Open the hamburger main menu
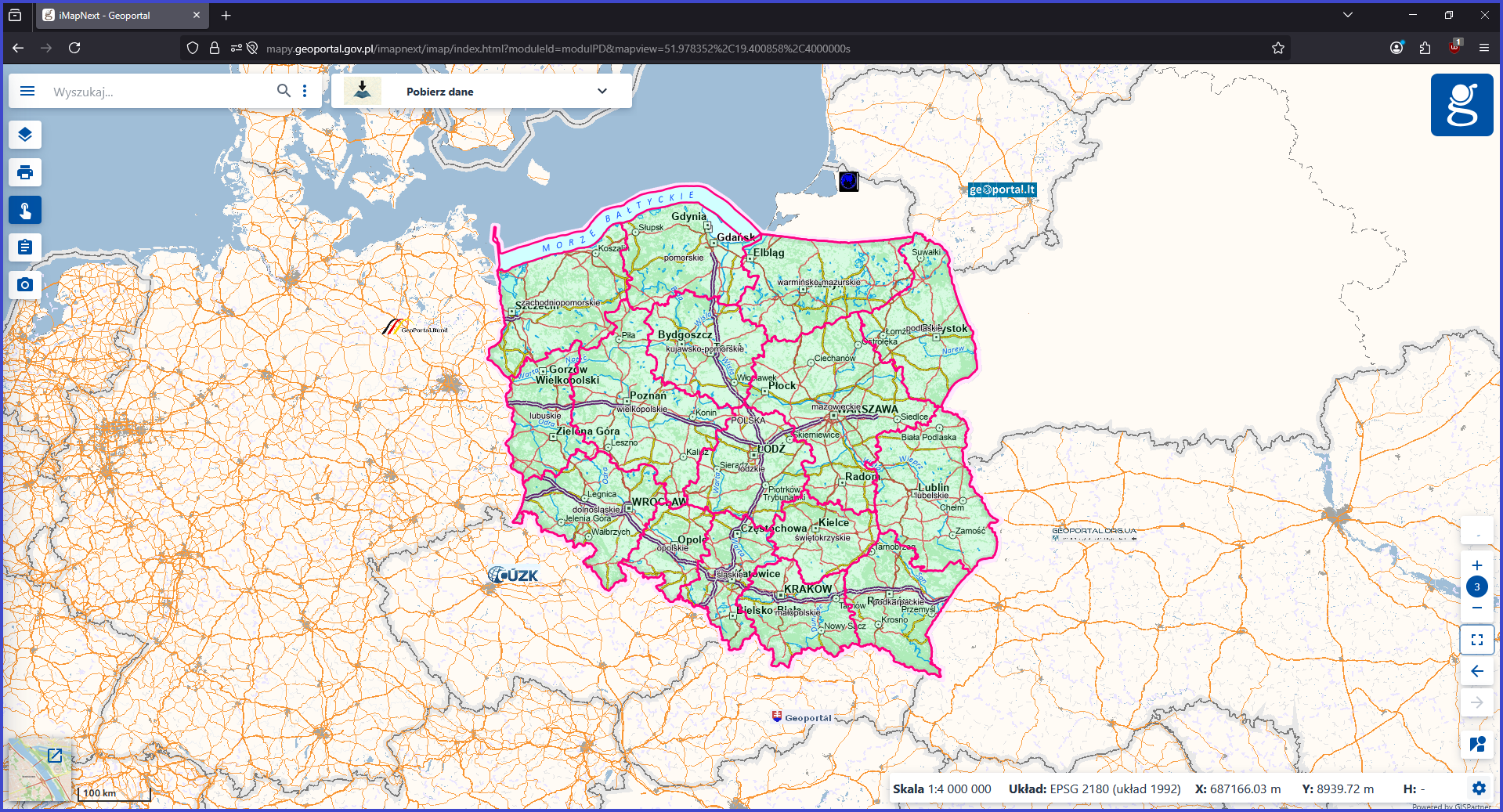 (x=27, y=91)
